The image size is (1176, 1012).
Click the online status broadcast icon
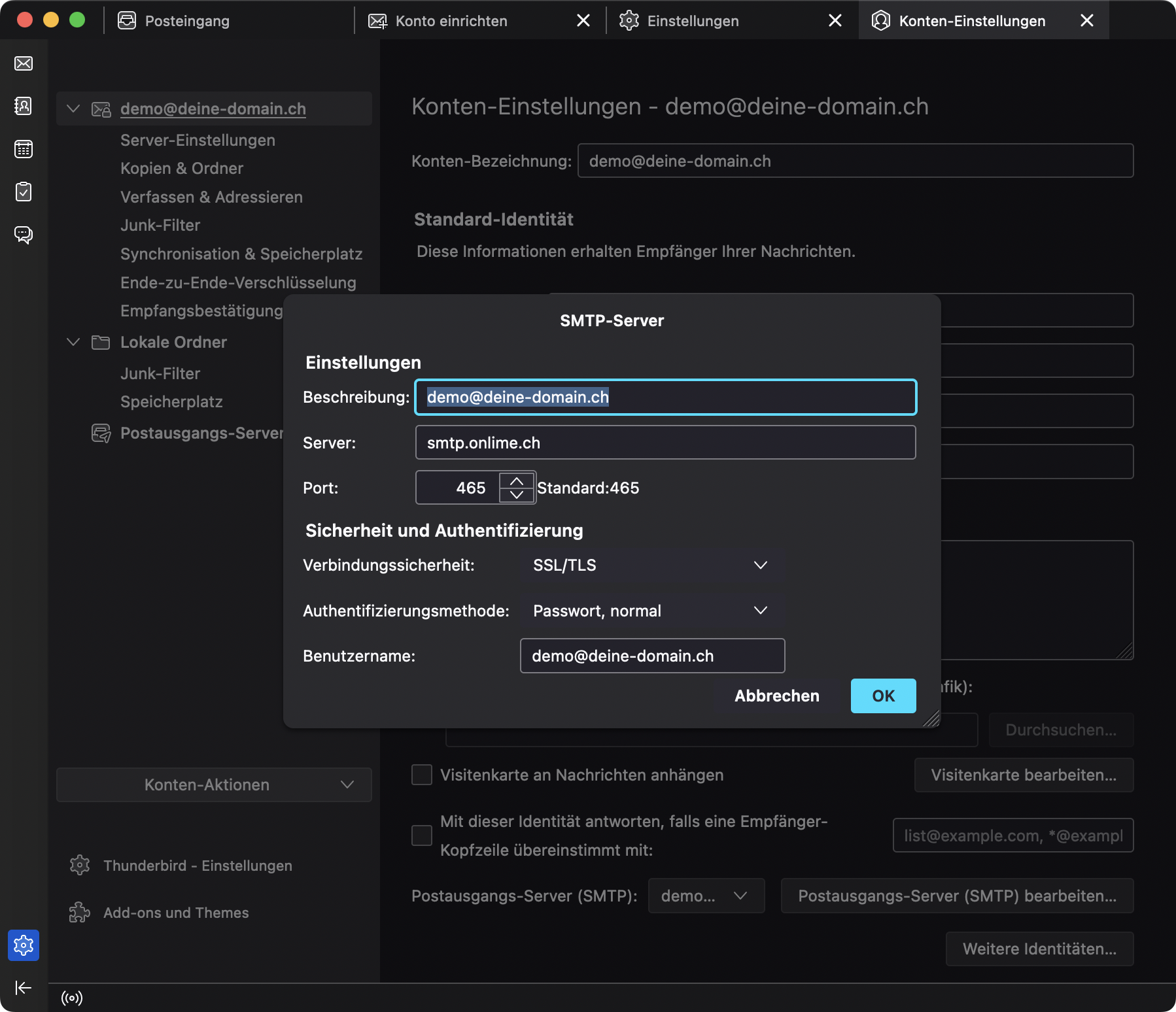click(72, 998)
